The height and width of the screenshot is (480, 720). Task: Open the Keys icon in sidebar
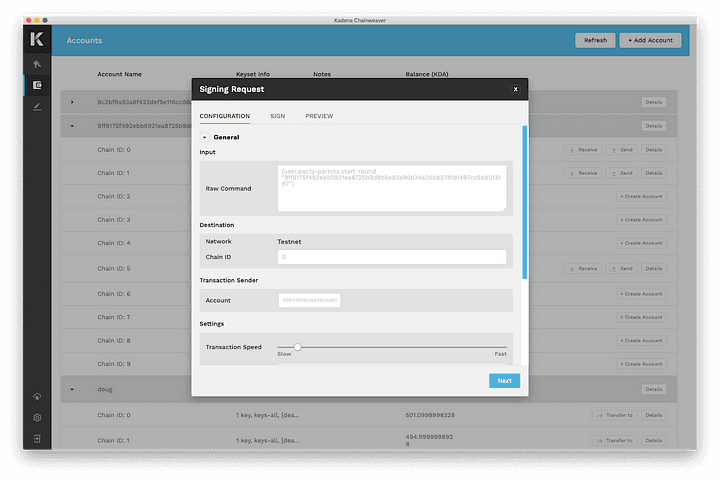click(37, 64)
